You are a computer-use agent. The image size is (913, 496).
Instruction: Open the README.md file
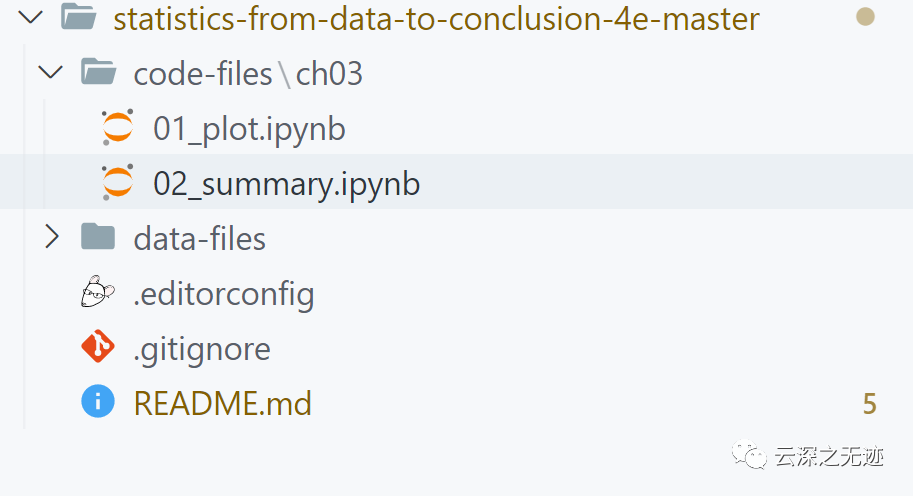[x=222, y=404]
